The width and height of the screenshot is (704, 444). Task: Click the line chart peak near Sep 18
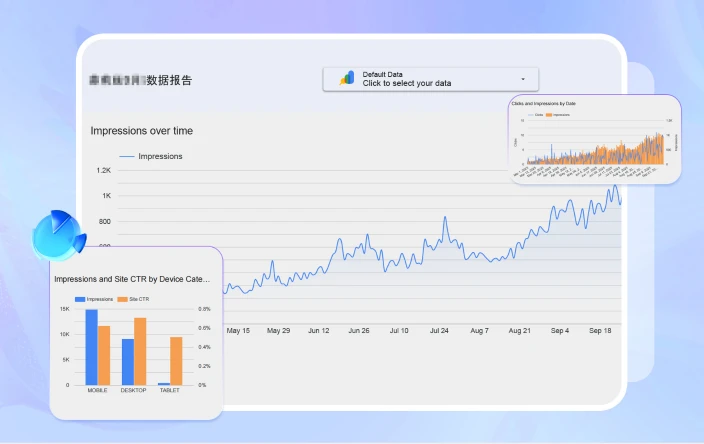616,186
